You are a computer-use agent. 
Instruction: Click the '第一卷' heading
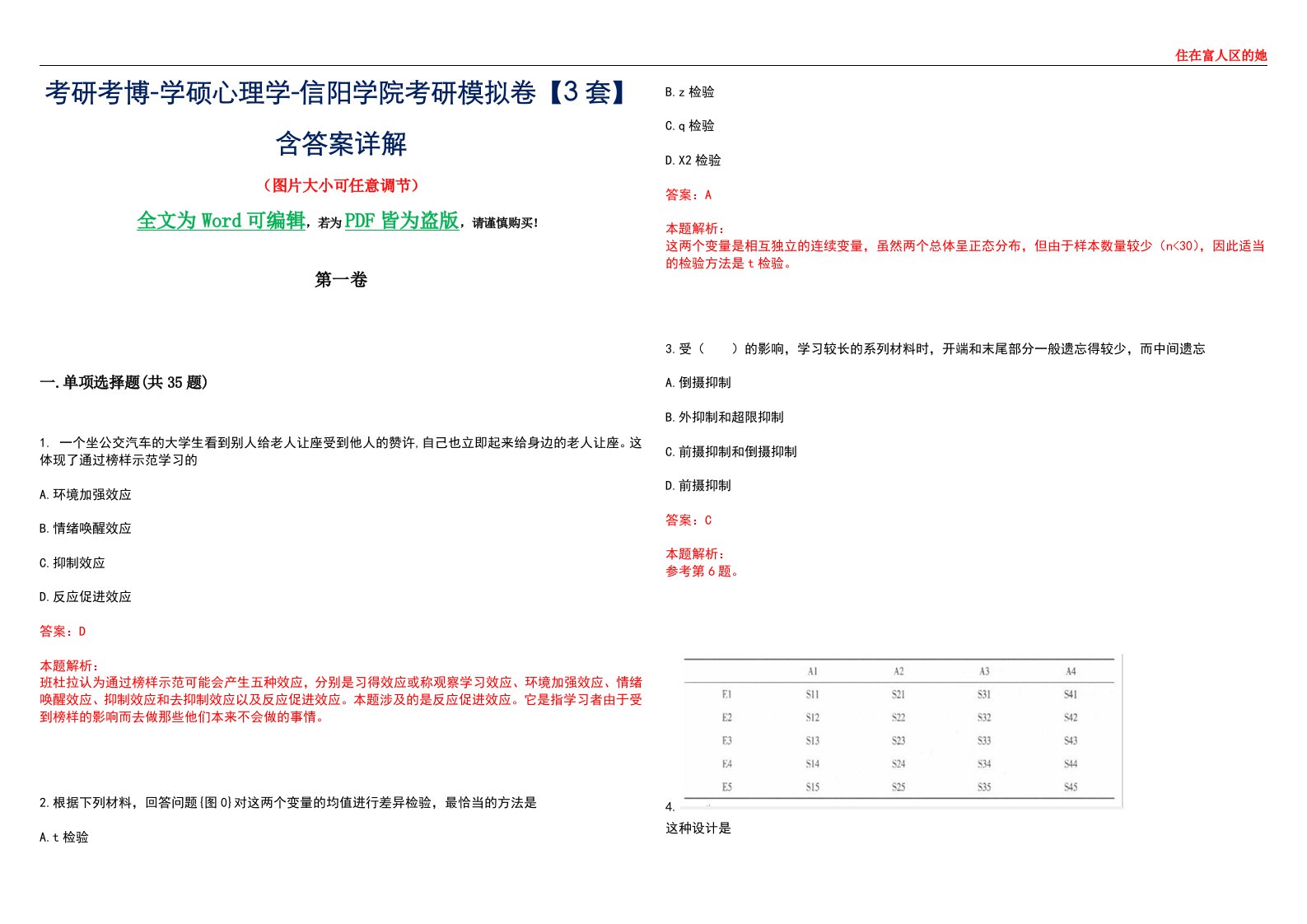tap(341, 280)
